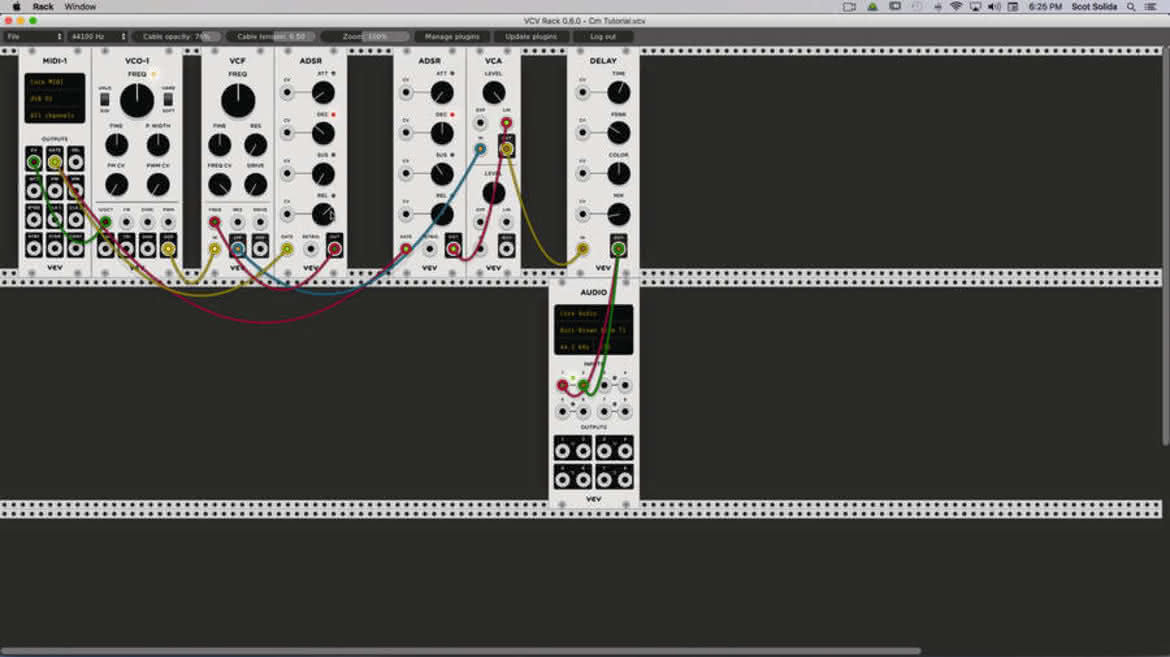The image size is (1170, 657).
Task: Click the VCO-1 FM input jack
Action: (x=126, y=222)
